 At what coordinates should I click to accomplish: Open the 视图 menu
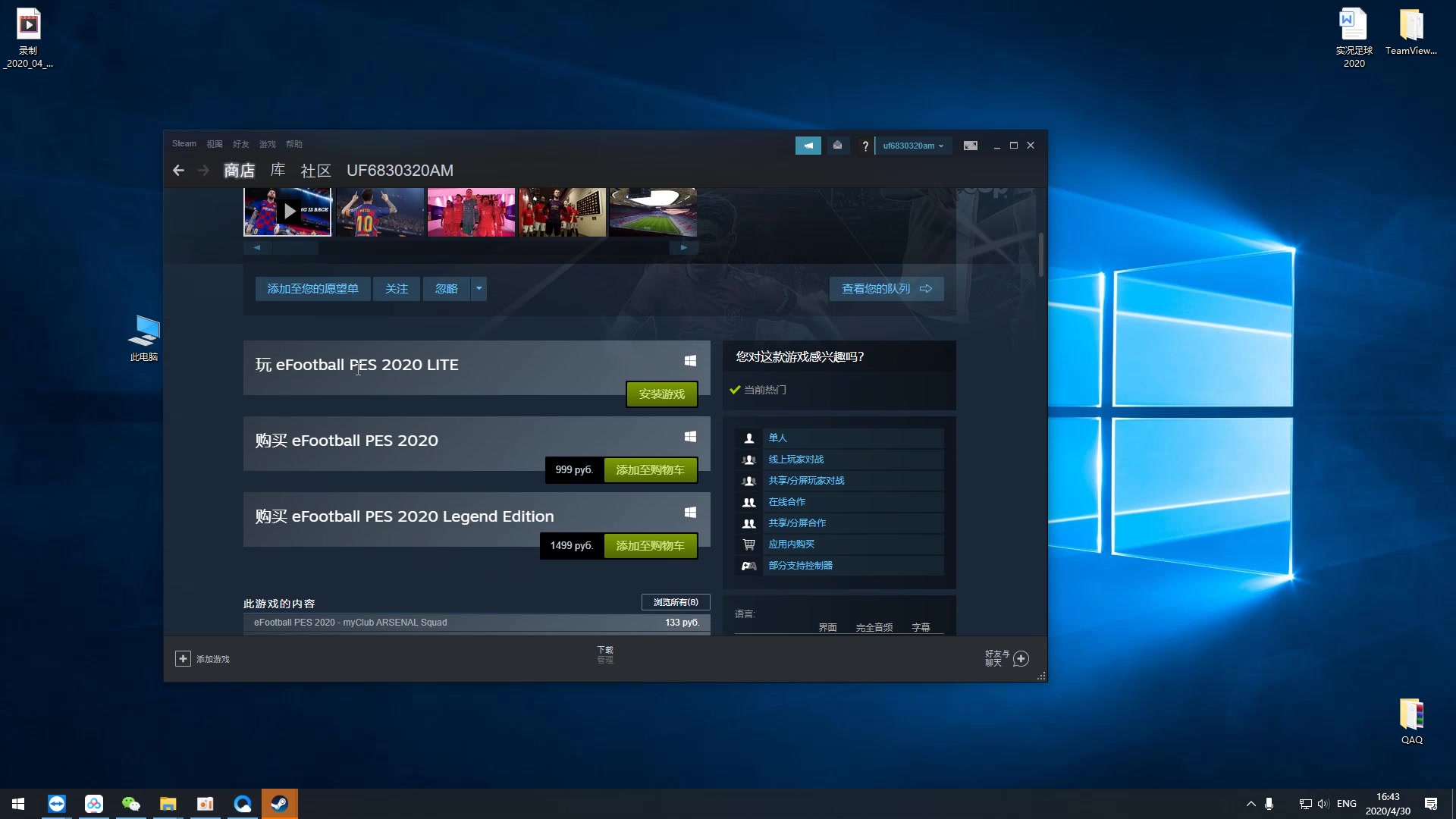click(x=215, y=144)
